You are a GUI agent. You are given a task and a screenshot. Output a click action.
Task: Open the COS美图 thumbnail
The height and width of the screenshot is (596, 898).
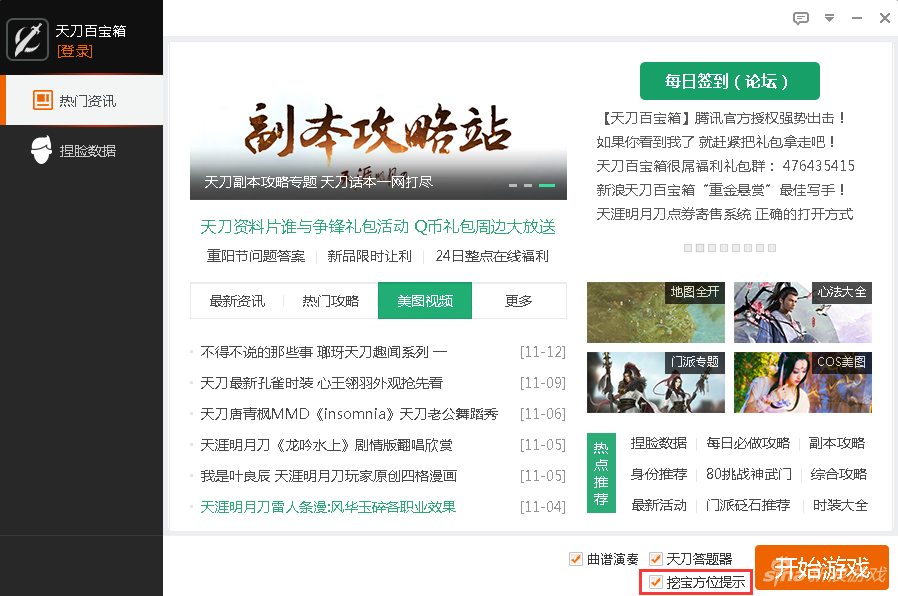pos(803,382)
